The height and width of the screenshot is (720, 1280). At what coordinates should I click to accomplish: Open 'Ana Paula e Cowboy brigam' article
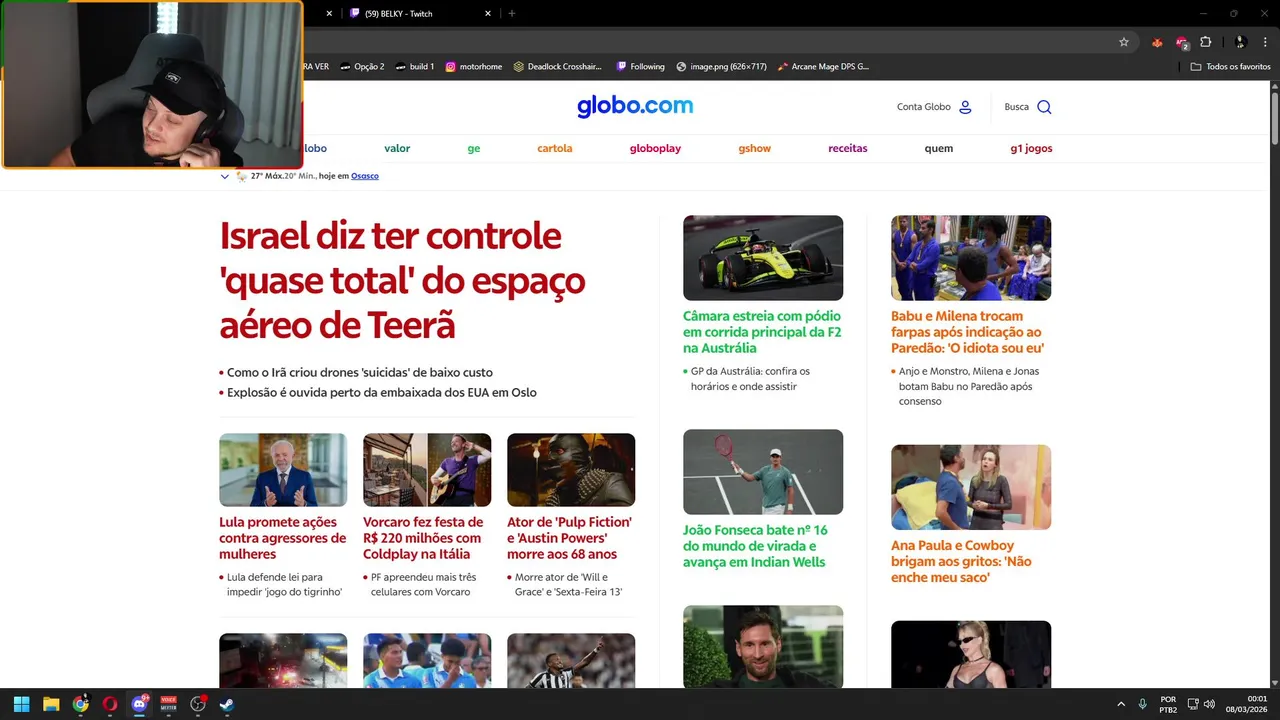[961, 561]
